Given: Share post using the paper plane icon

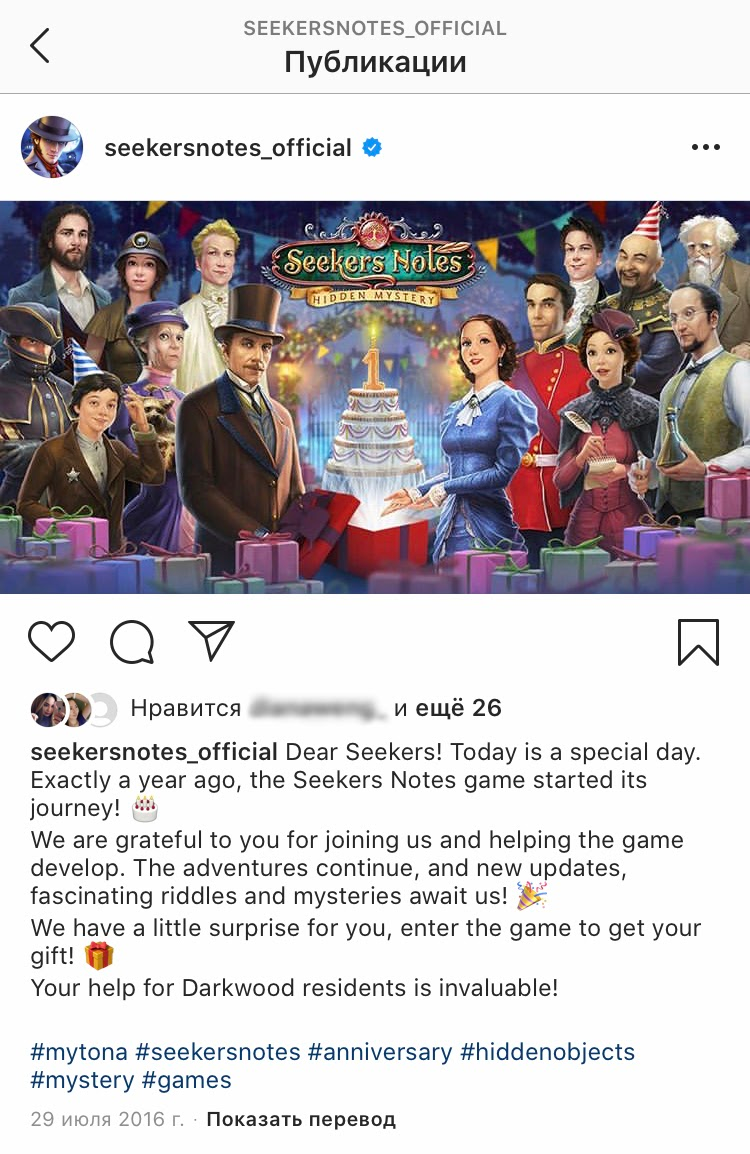Looking at the screenshot, I should pos(212,640).
